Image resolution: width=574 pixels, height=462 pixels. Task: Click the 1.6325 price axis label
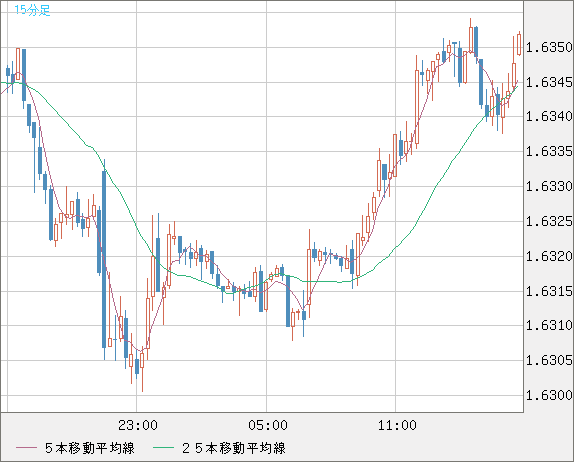point(549,221)
